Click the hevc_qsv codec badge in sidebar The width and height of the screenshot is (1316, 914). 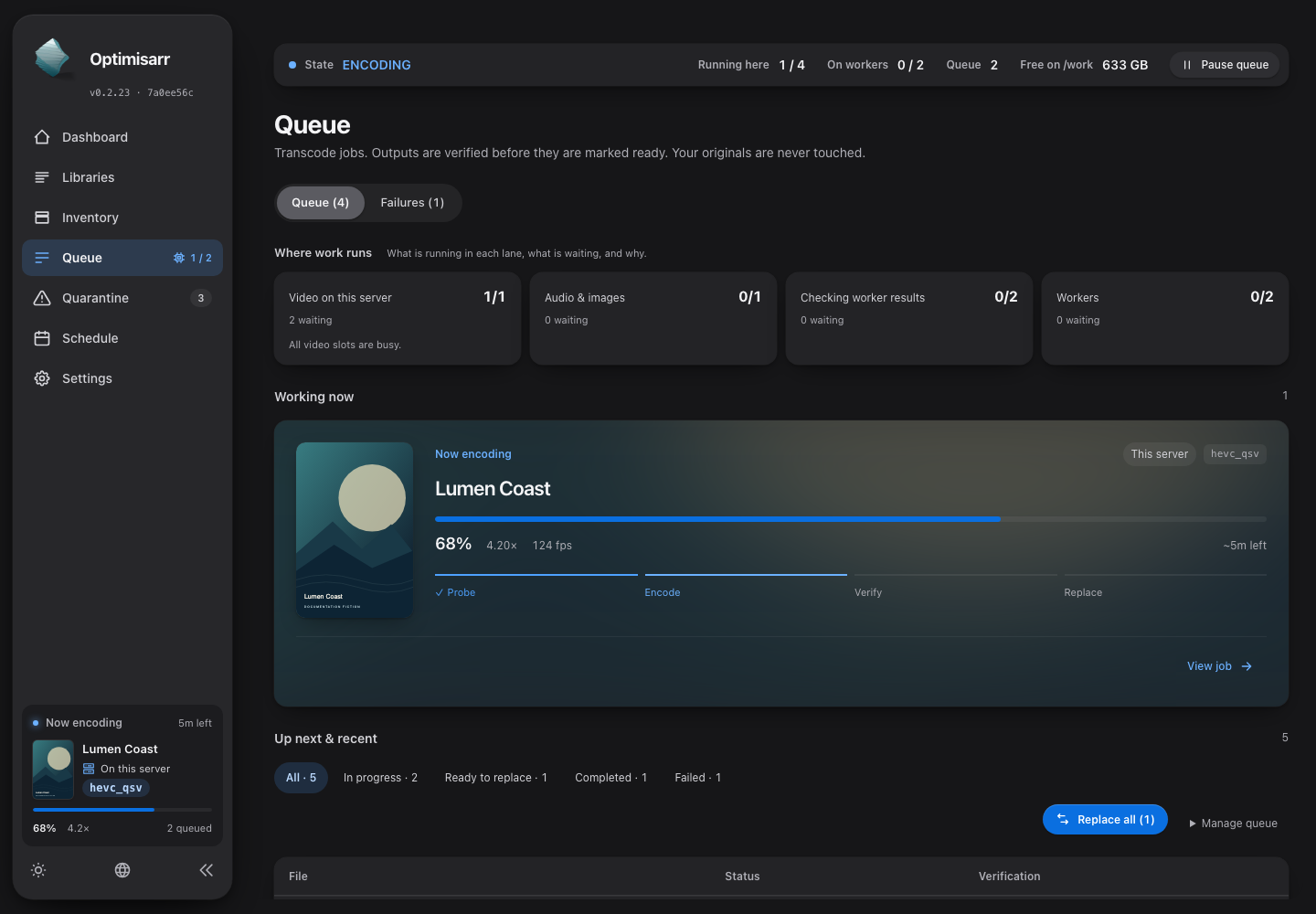(116, 788)
